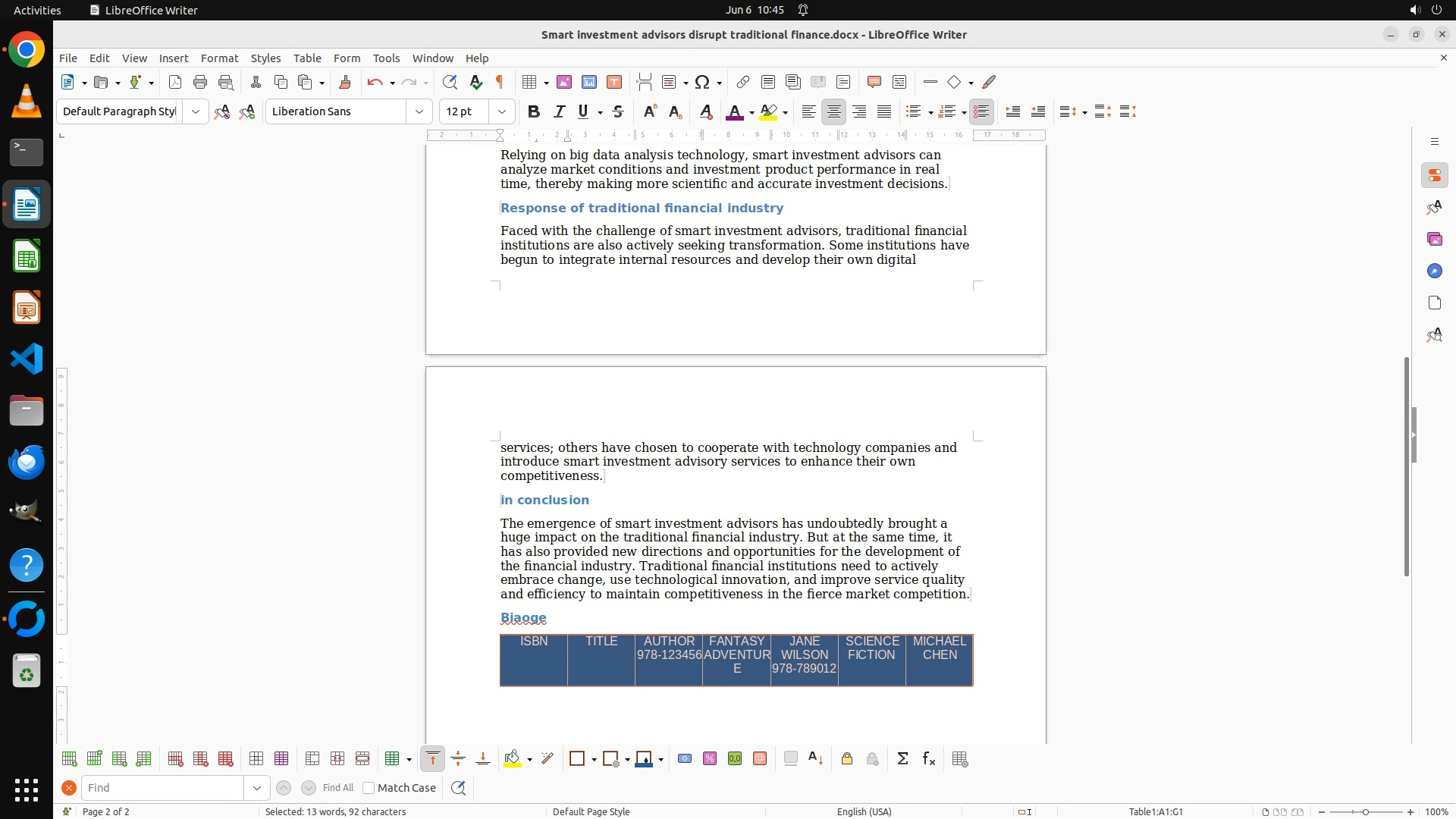
Task: Click the Sum formula icon in table toolbar
Action: (902, 759)
